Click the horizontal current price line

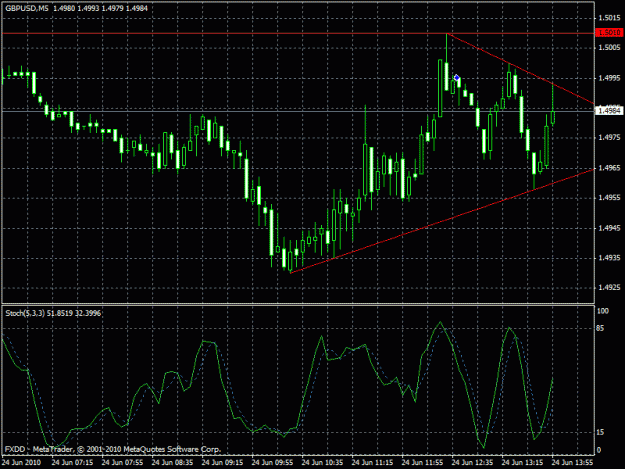[298, 111]
